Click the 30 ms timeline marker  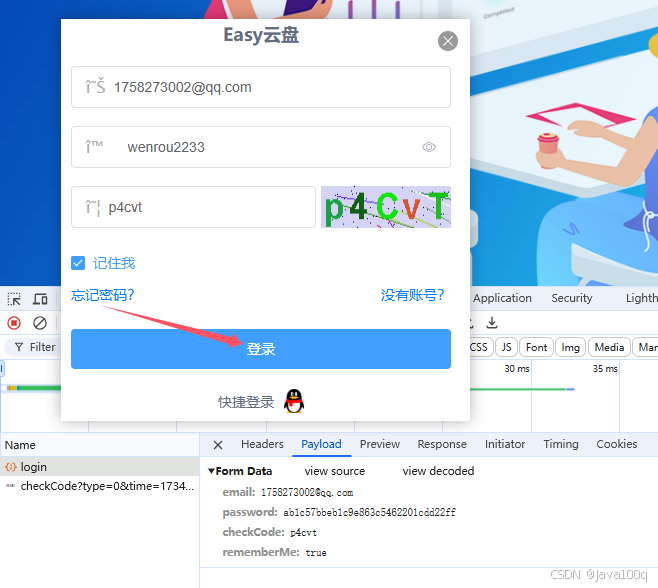tap(517, 368)
